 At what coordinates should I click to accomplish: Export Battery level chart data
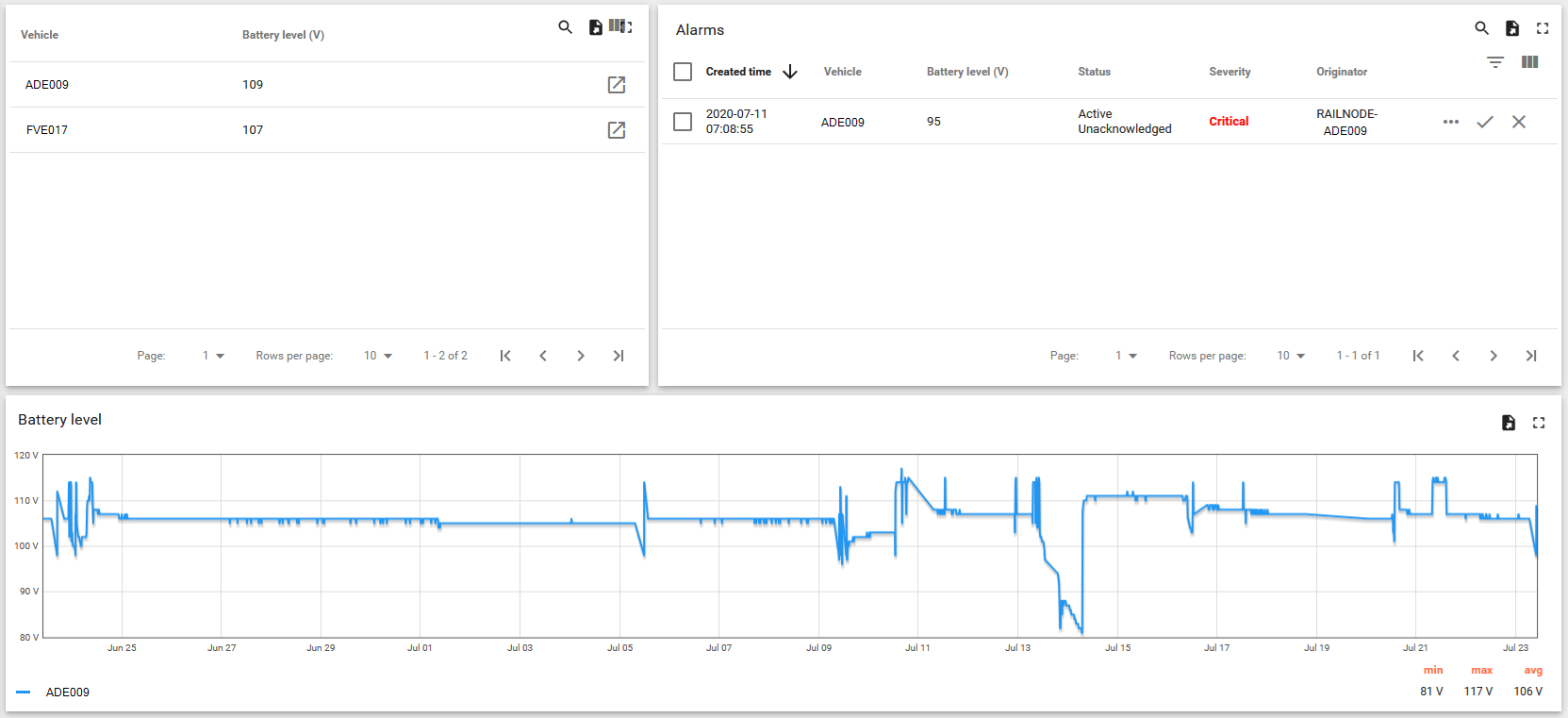coord(1509,423)
